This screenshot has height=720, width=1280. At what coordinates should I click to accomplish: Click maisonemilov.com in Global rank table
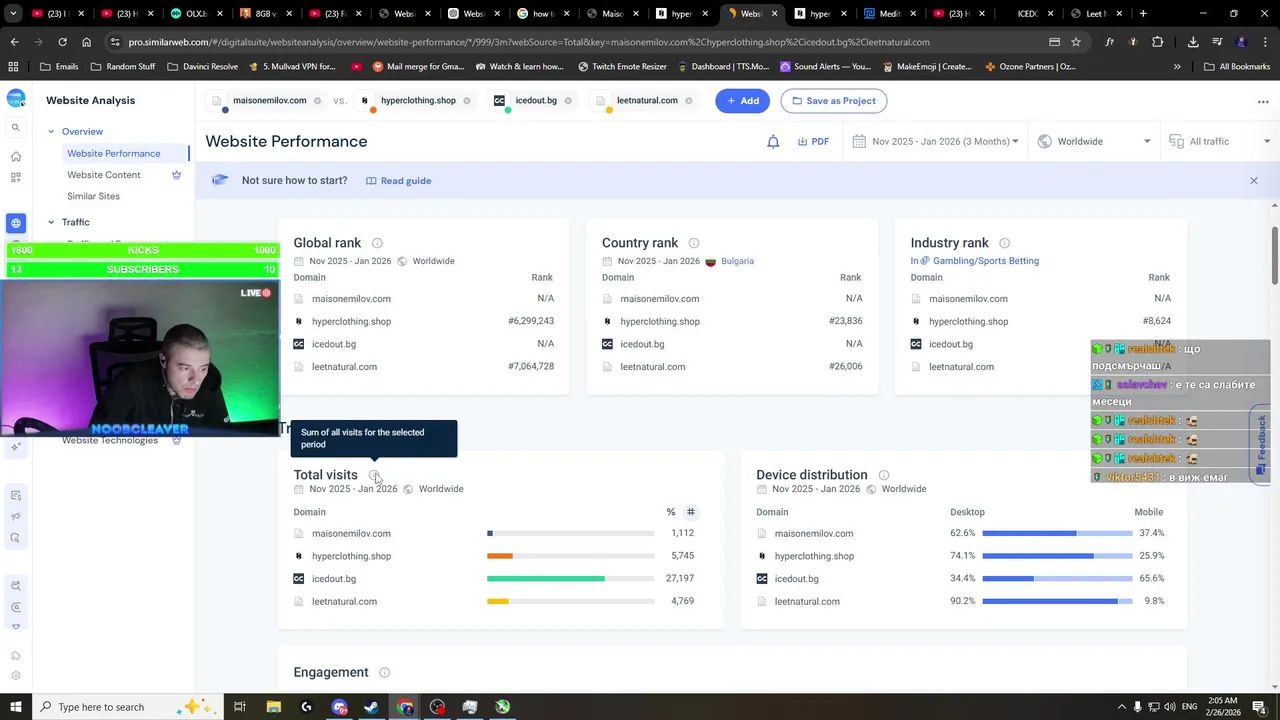(x=351, y=299)
